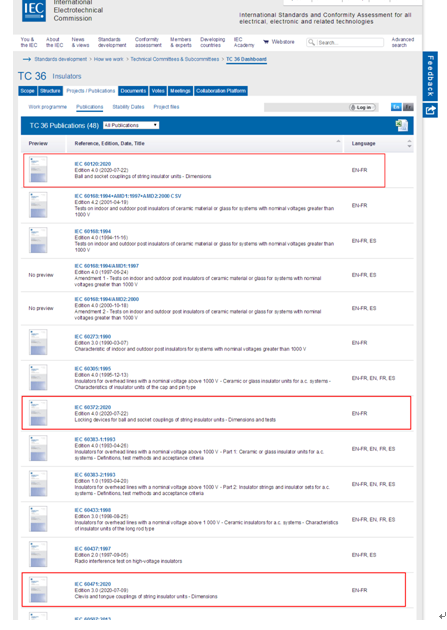Open Stability Dates sub-tab
Viewport: 447px width, 630px height.
click(x=128, y=107)
